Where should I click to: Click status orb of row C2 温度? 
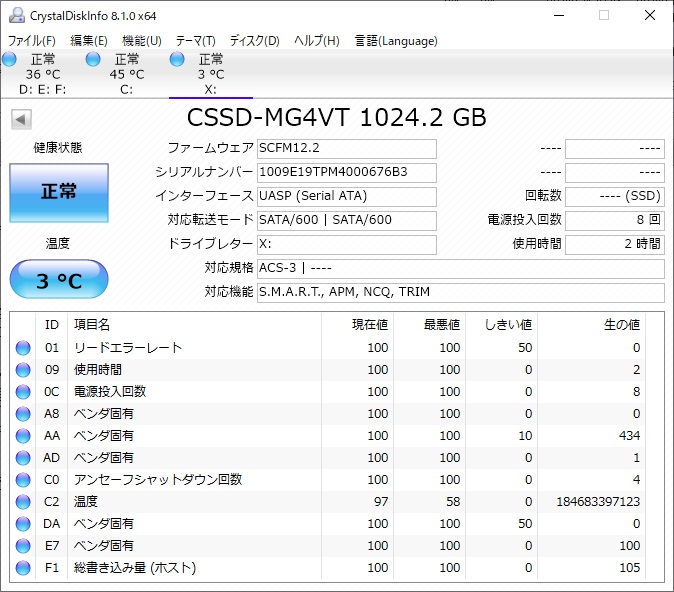click(x=23, y=502)
